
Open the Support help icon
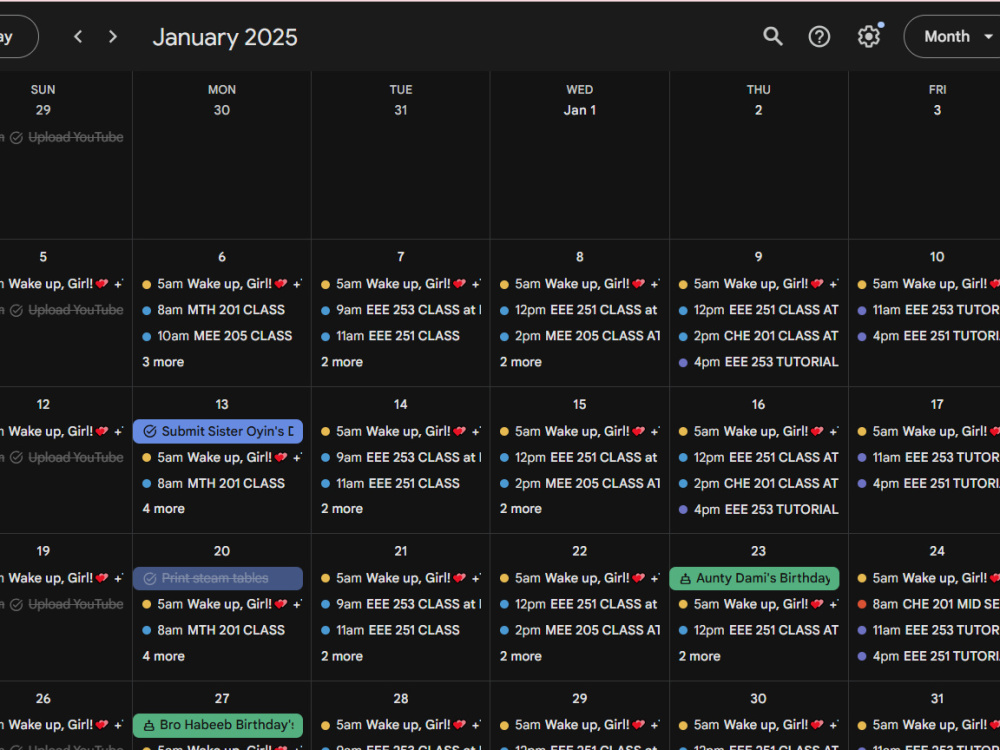[819, 36]
